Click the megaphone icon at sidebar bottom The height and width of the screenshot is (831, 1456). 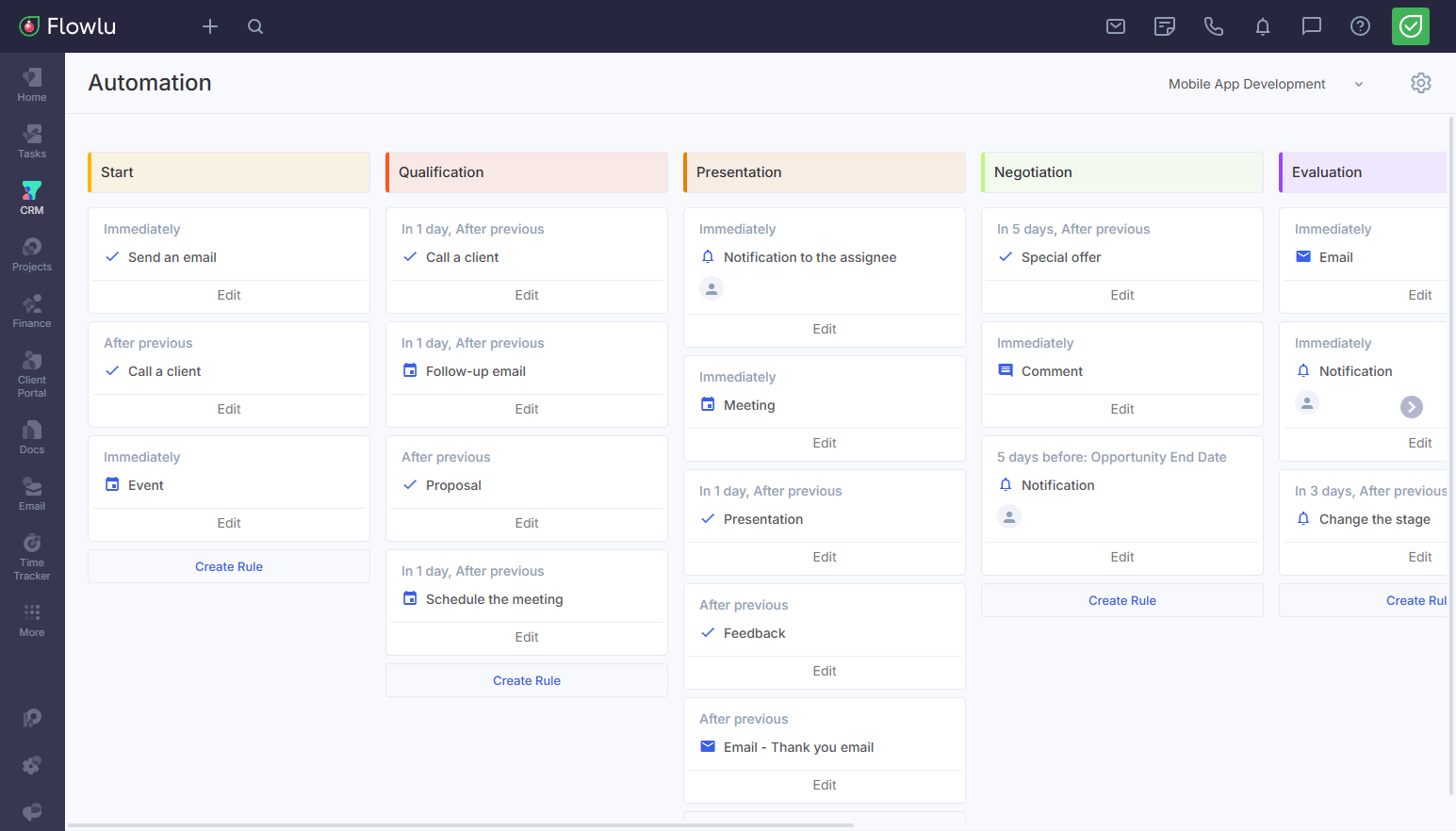click(x=32, y=811)
